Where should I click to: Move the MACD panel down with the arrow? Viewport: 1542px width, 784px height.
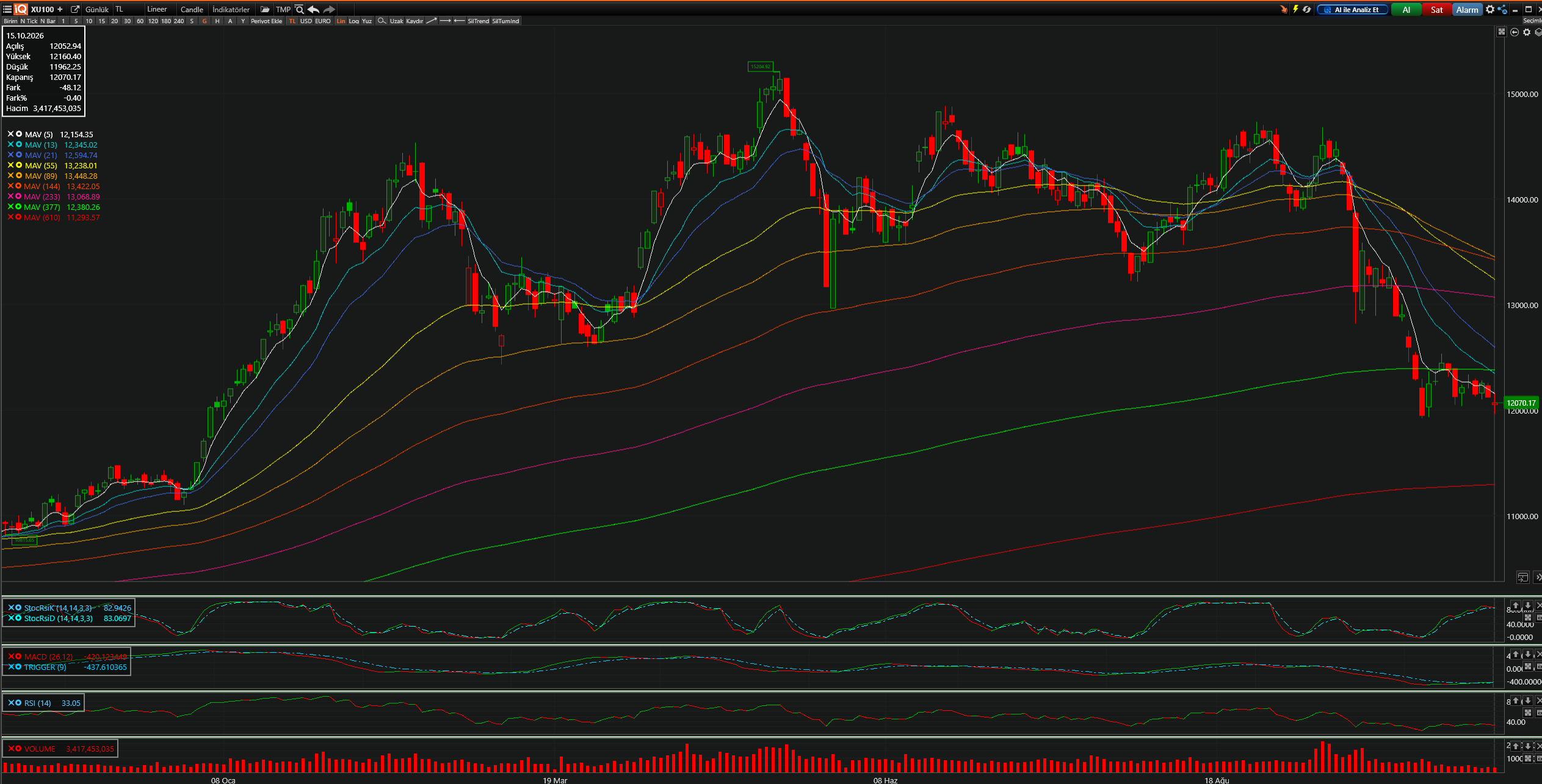(1527, 654)
